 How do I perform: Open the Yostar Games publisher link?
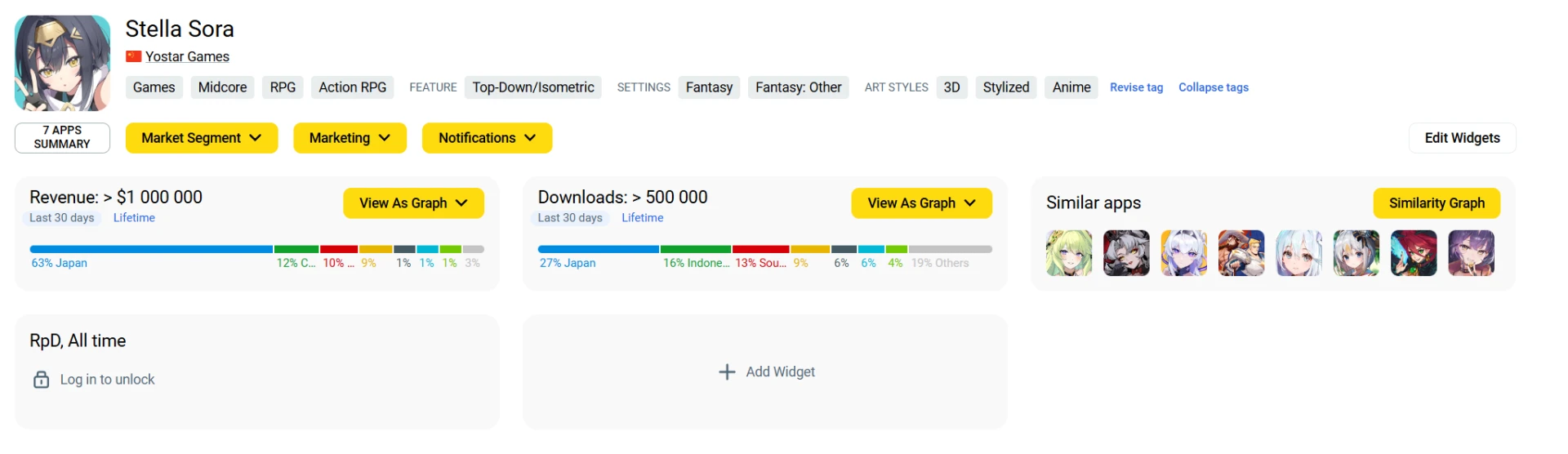tap(187, 56)
